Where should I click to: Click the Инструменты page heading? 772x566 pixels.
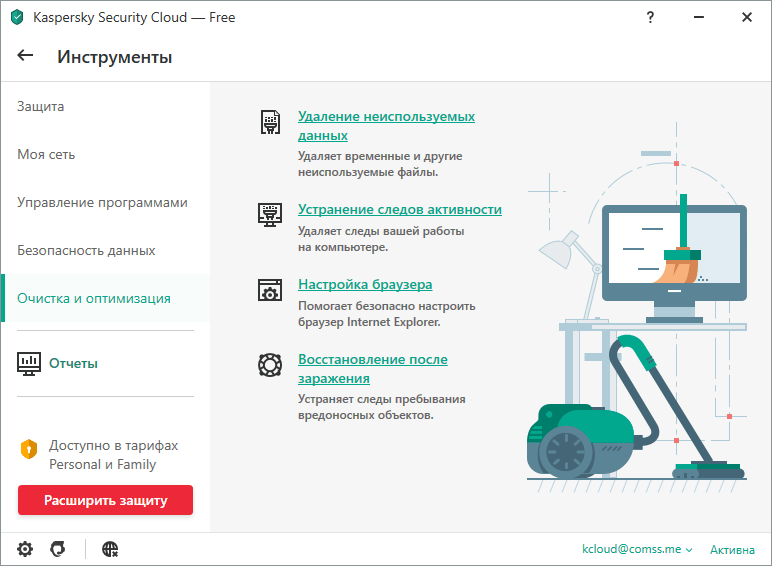[x=115, y=57]
